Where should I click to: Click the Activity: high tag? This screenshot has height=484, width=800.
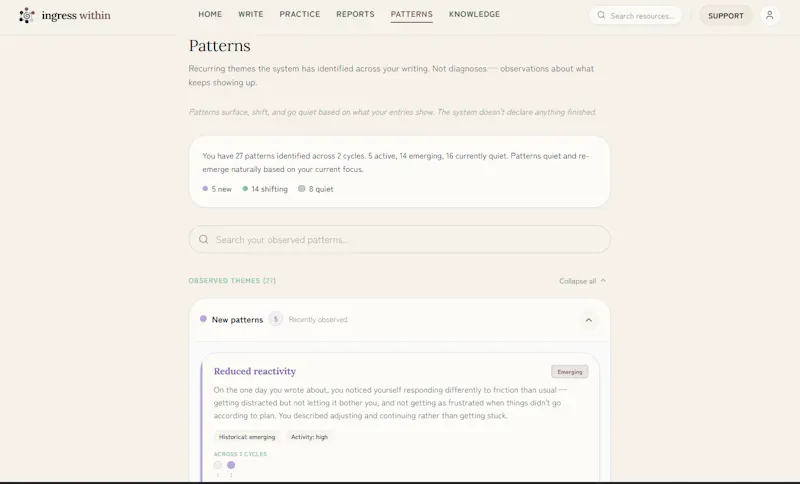coord(309,437)
